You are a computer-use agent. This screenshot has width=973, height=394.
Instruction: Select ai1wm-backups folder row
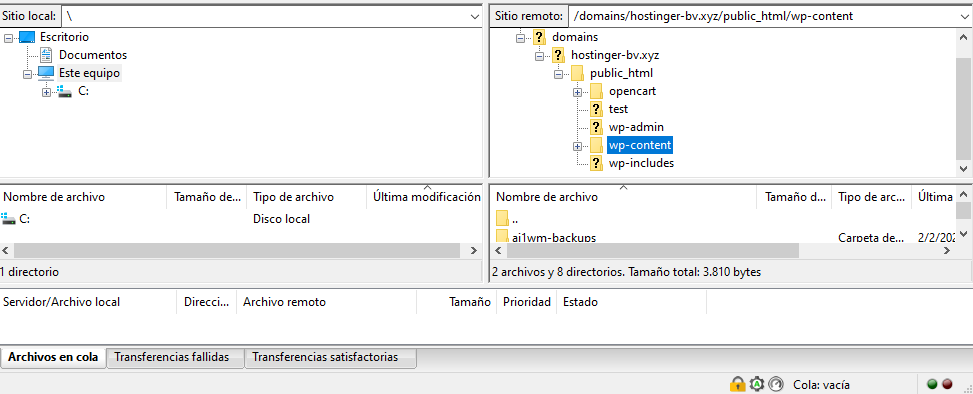coord(724,237)
